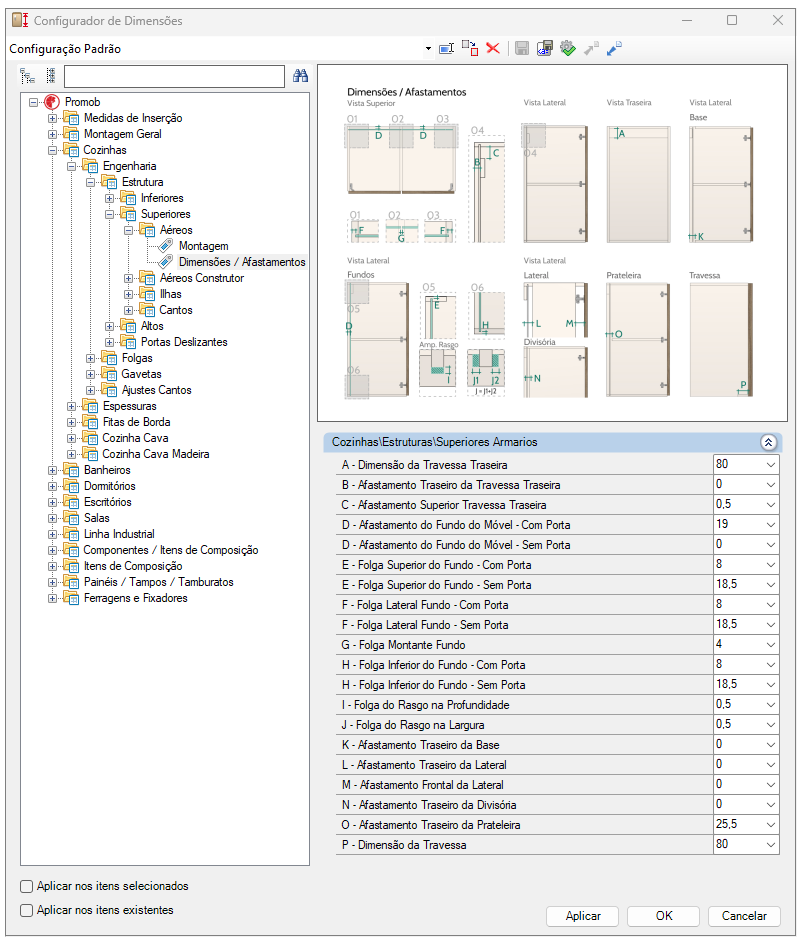The height and width of the screenshot is (941, 805).
Task: Delete configuration with the red X
Action: (493, 49)
